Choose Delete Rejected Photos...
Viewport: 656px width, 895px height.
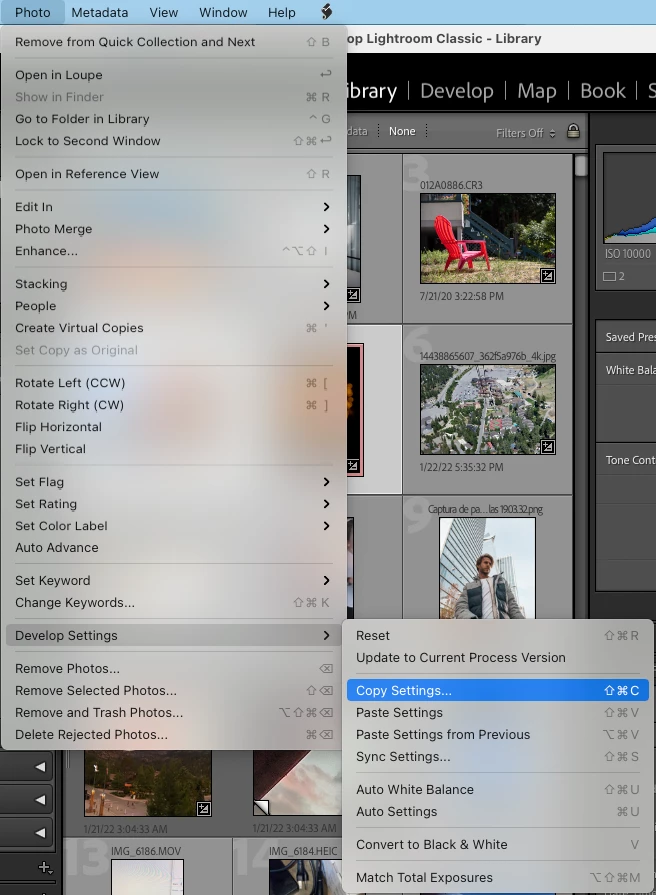point(172,734)
